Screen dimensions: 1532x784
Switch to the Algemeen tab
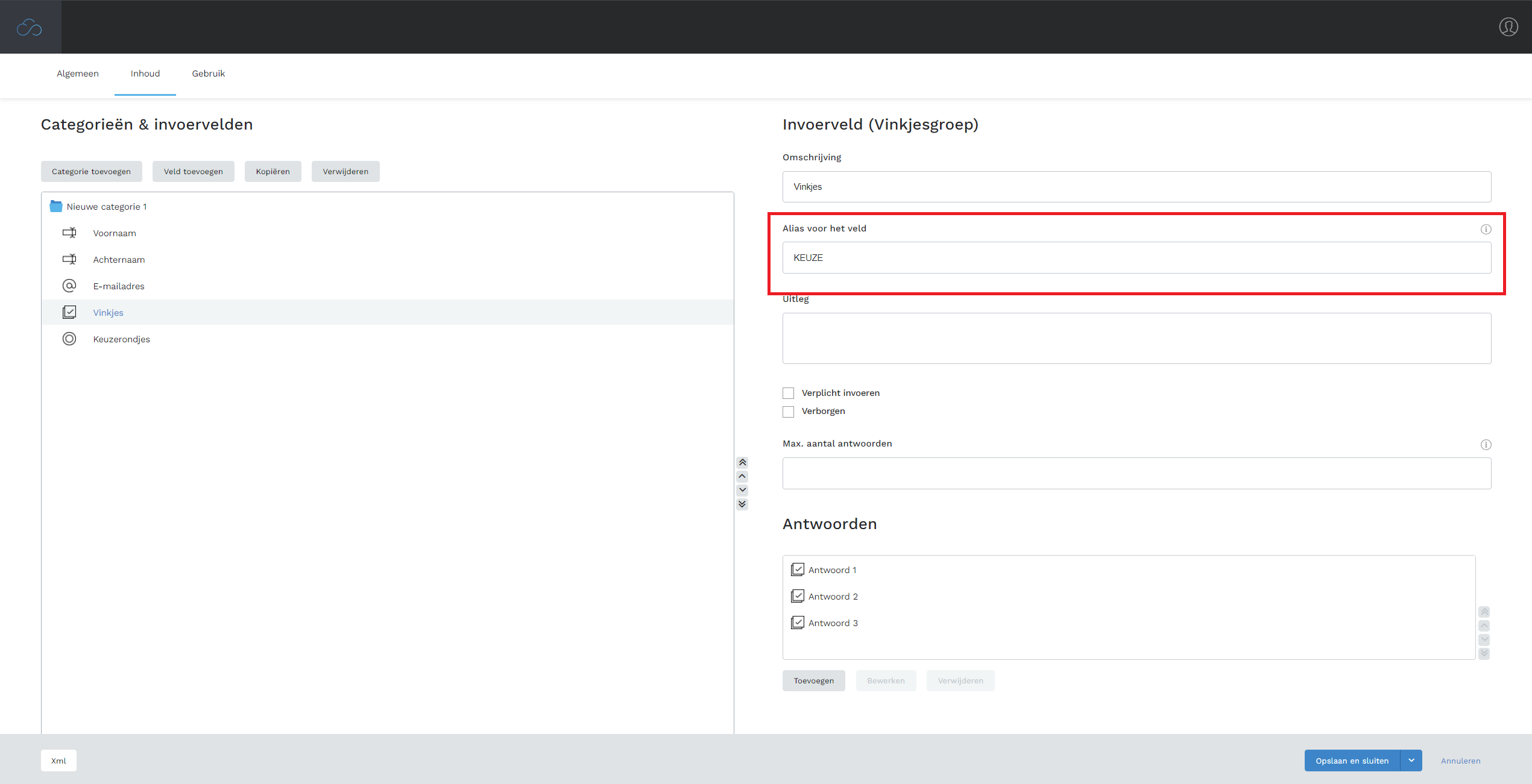point(78,74)
